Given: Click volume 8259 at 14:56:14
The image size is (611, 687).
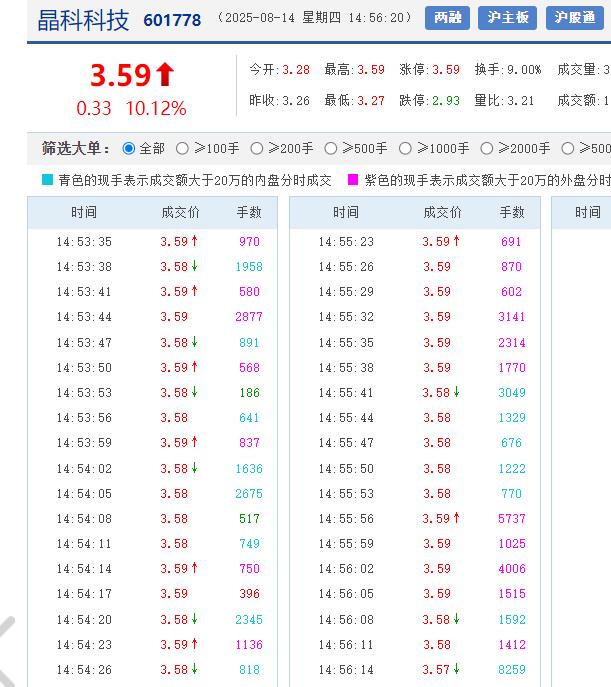Looking at the screenshot, I should click(x=512, y=670).
